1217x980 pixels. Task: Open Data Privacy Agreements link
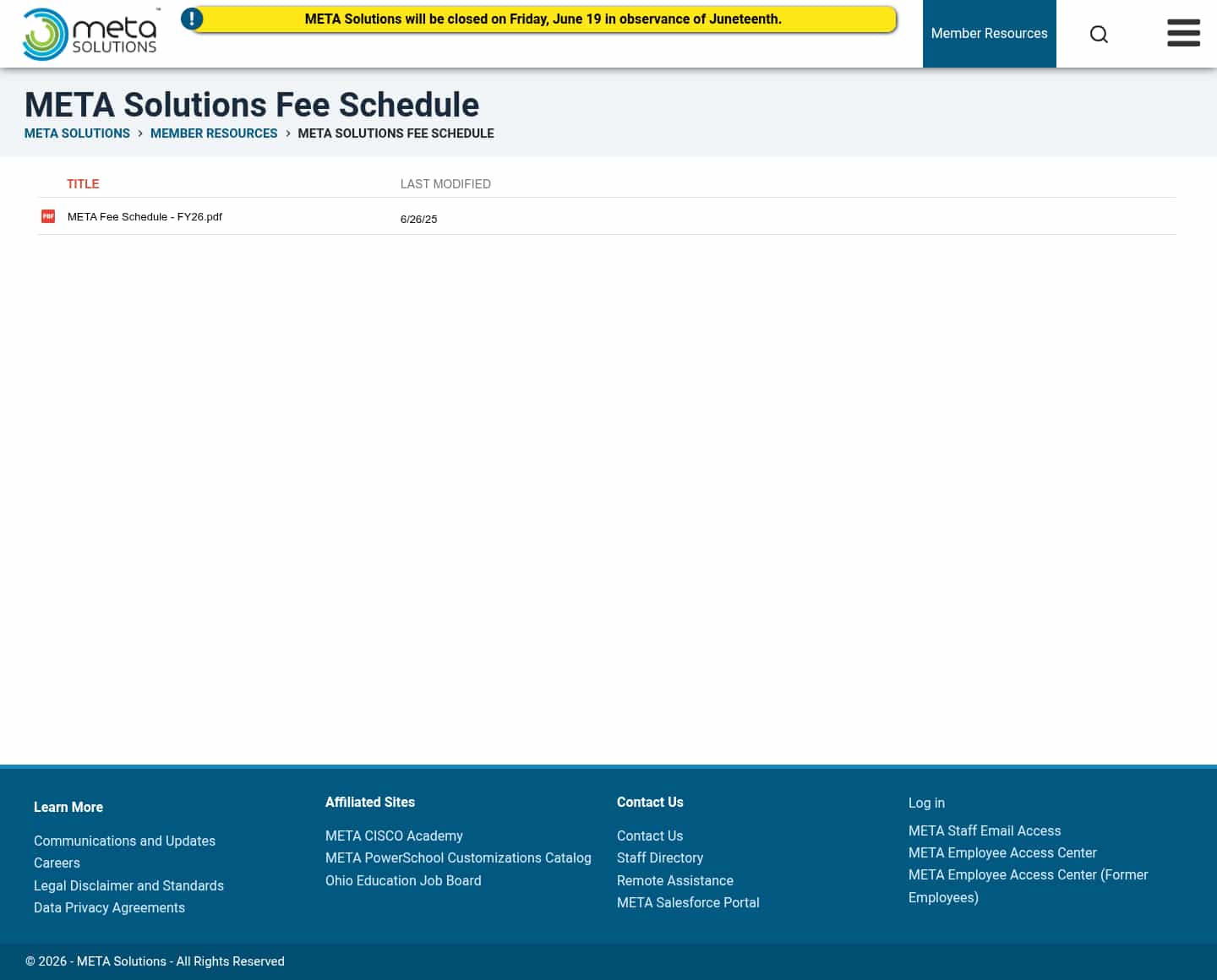pos(109,908)
